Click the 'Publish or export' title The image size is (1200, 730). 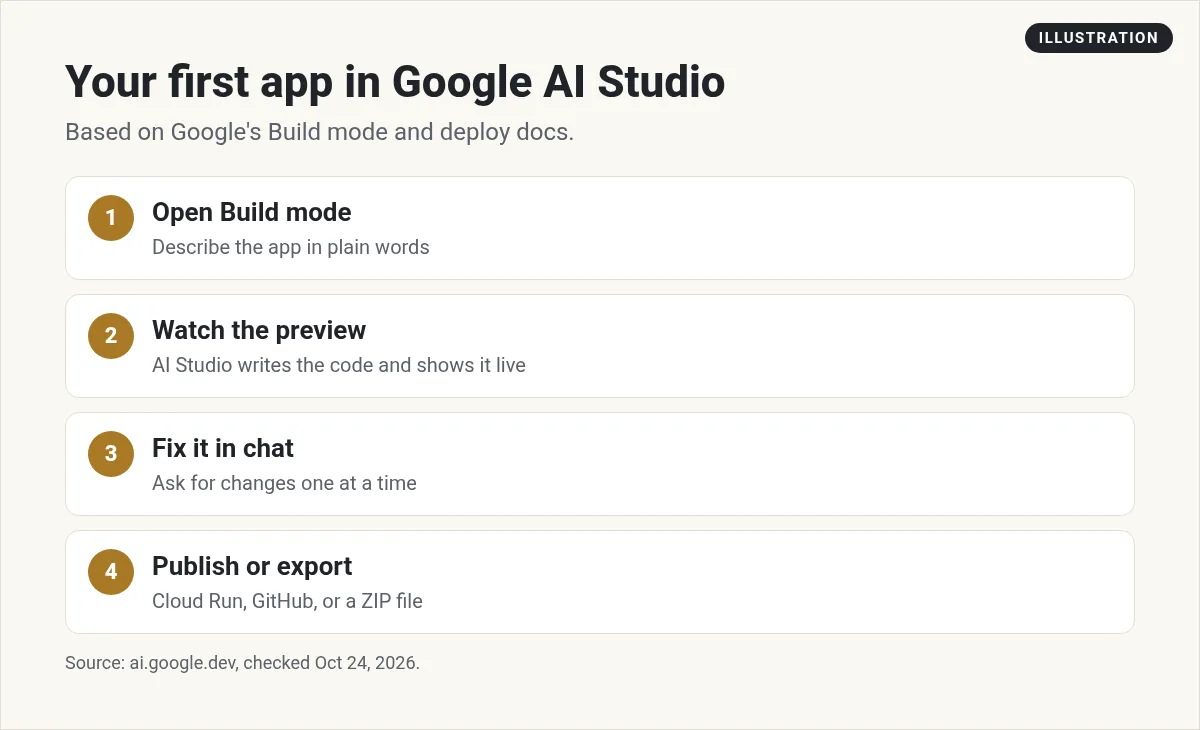(252, 566)
